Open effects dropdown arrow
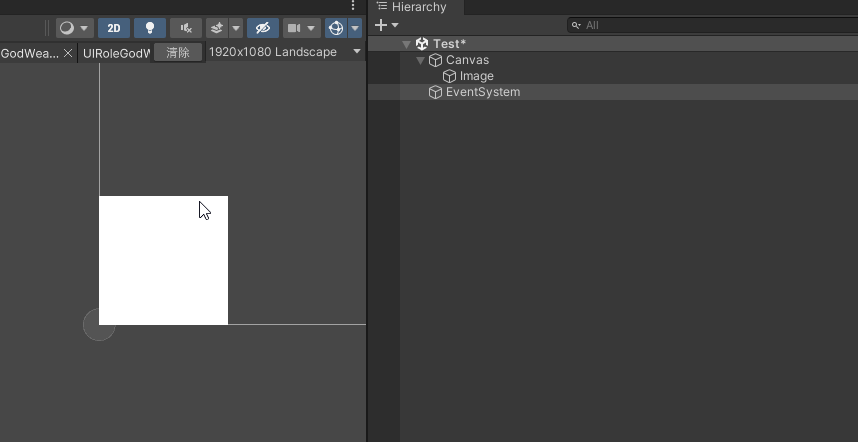 click(x=236, y=28)
